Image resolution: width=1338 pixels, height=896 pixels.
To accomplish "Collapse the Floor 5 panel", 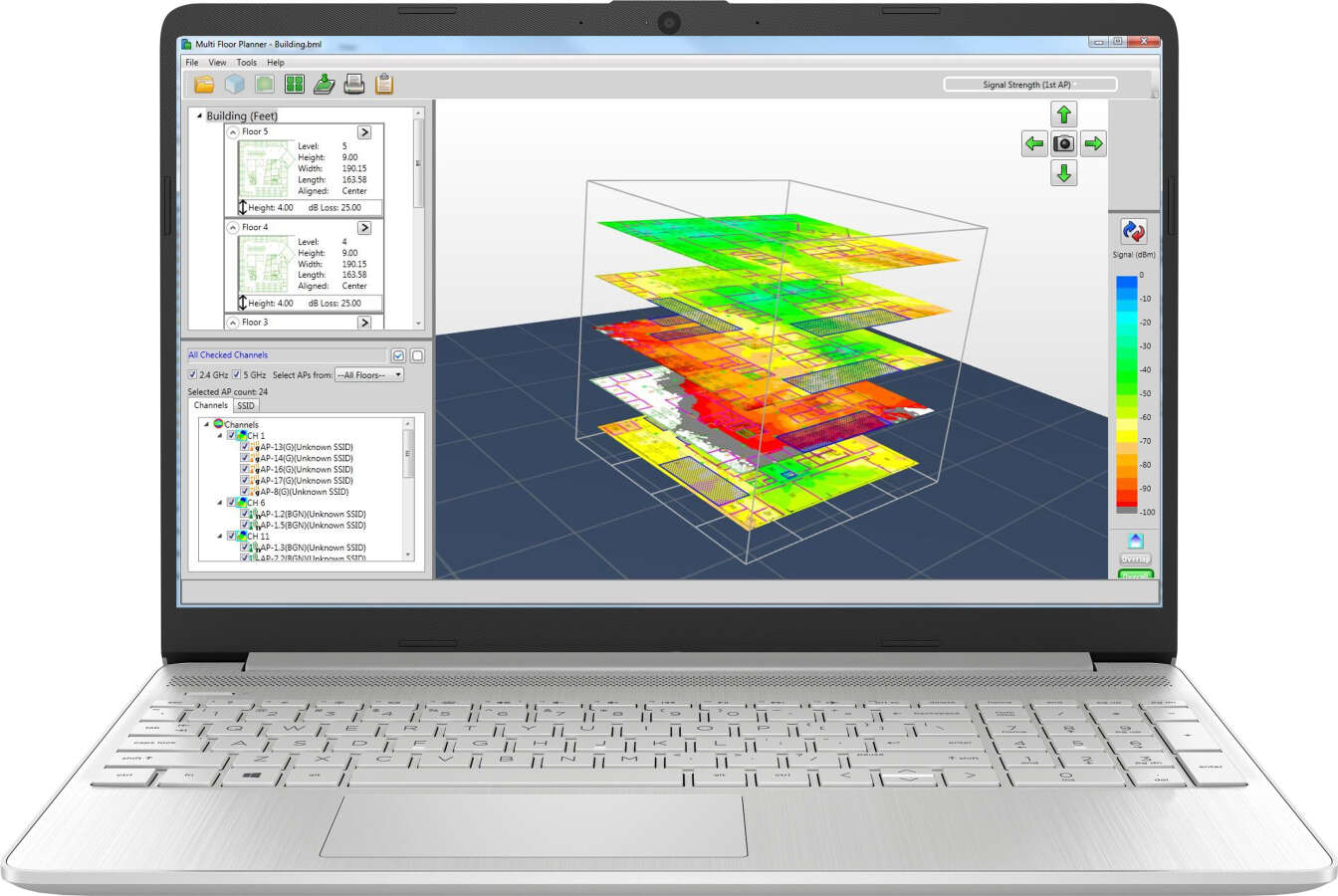I will [233, 131].
